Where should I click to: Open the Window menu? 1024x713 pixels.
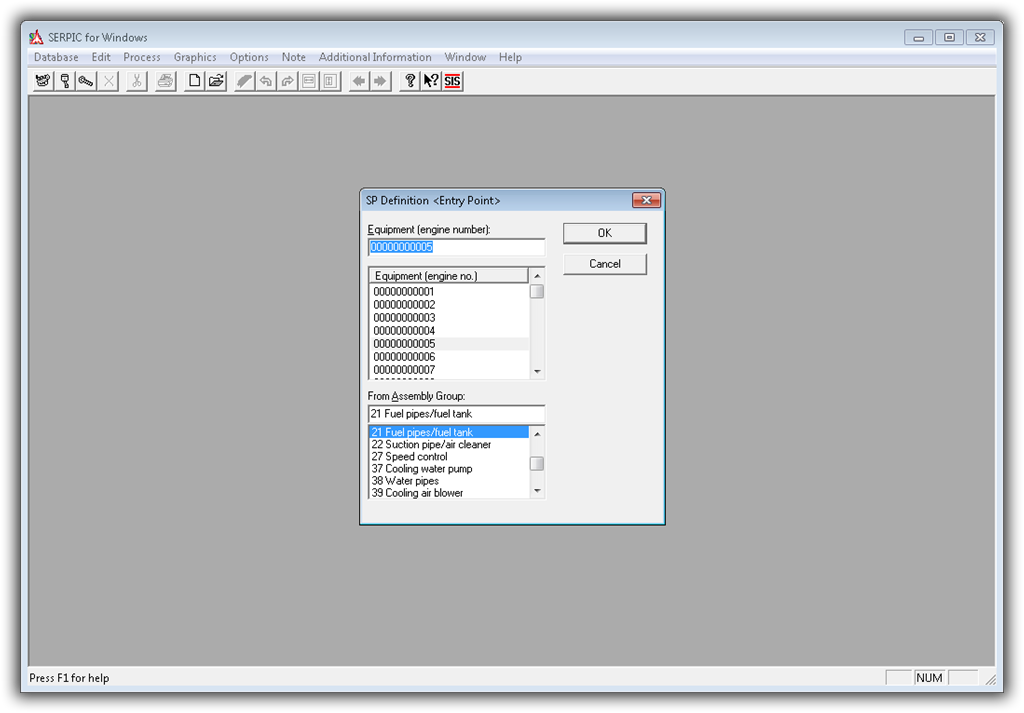click(465, 57)
